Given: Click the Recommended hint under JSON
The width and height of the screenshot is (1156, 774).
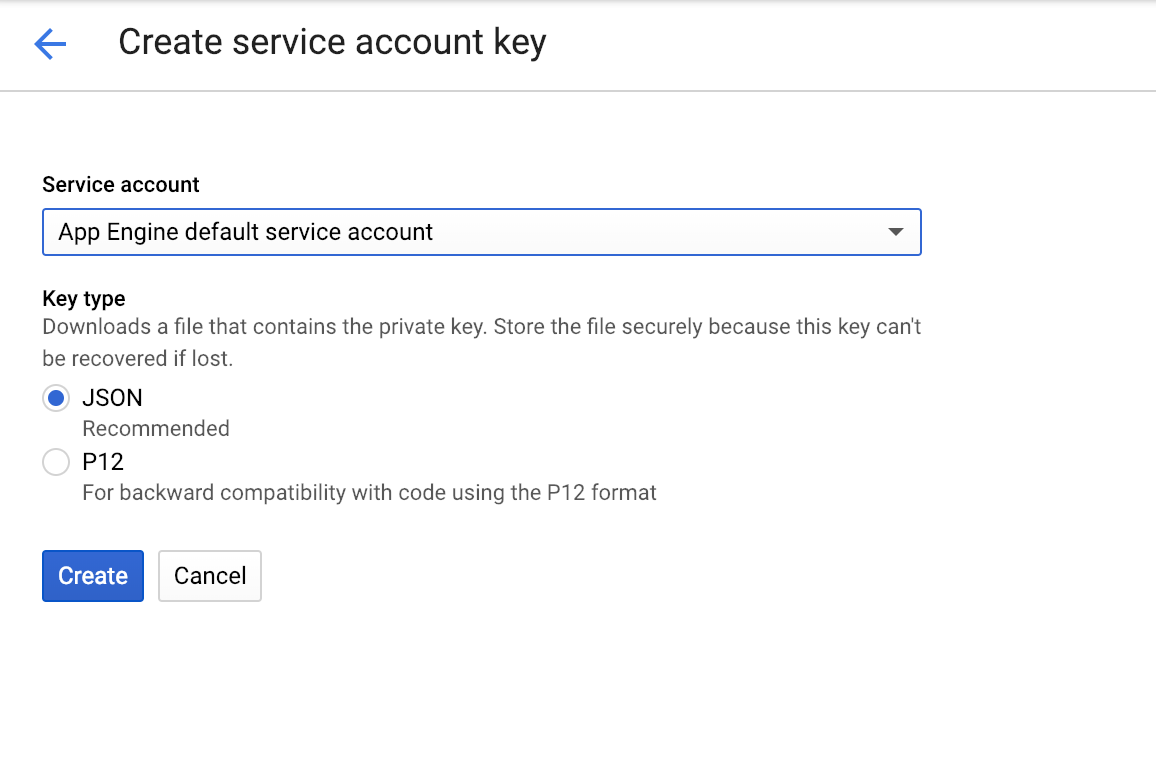Looking at the screenshot, I should pos(156,429).
